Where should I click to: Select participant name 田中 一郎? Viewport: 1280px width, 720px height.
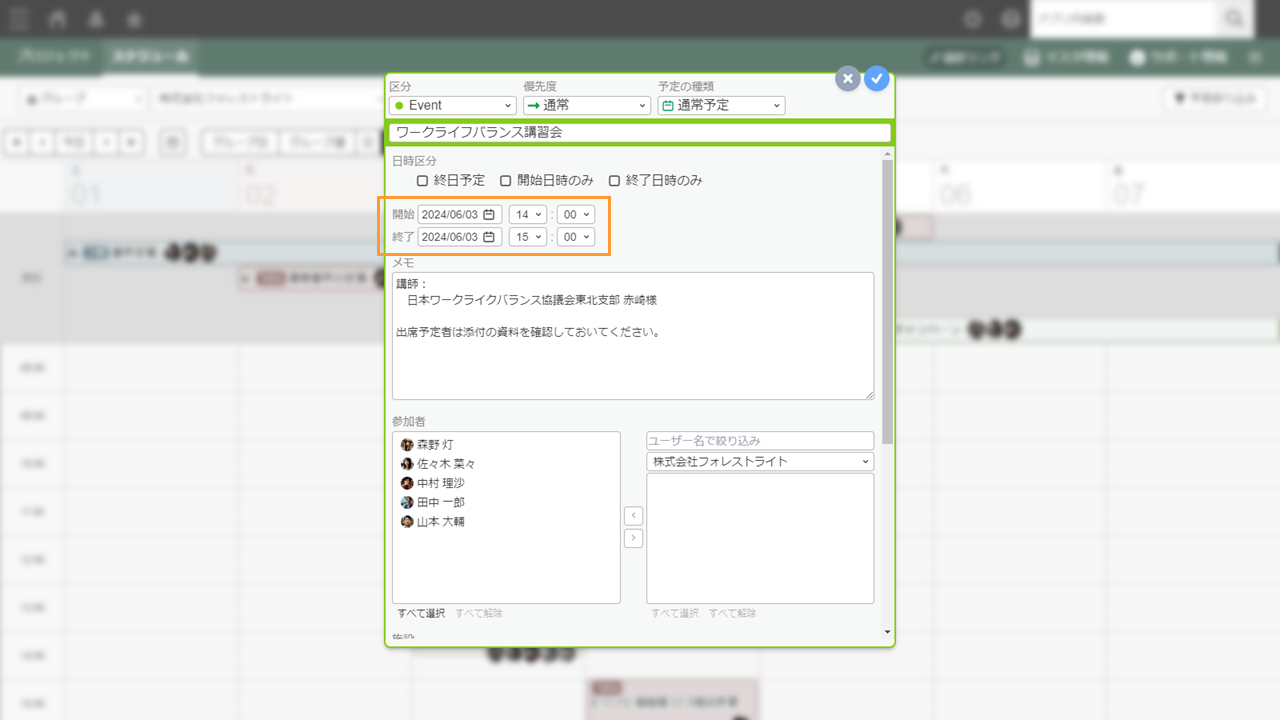(x=441, y=502)
